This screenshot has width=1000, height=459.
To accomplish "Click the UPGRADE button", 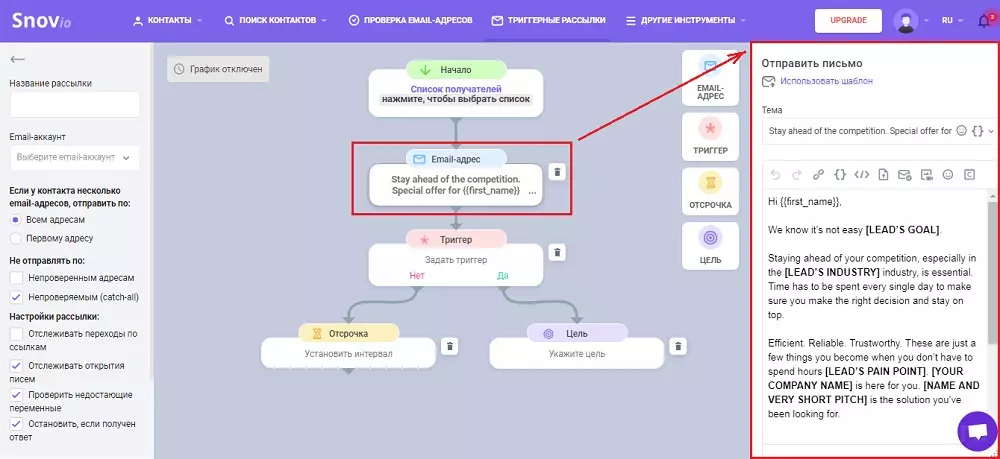I will 848,20.
